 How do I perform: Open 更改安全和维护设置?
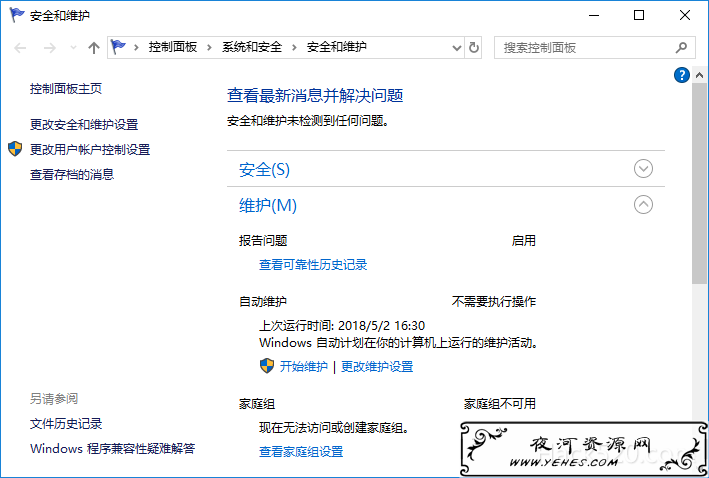(84, 125)
